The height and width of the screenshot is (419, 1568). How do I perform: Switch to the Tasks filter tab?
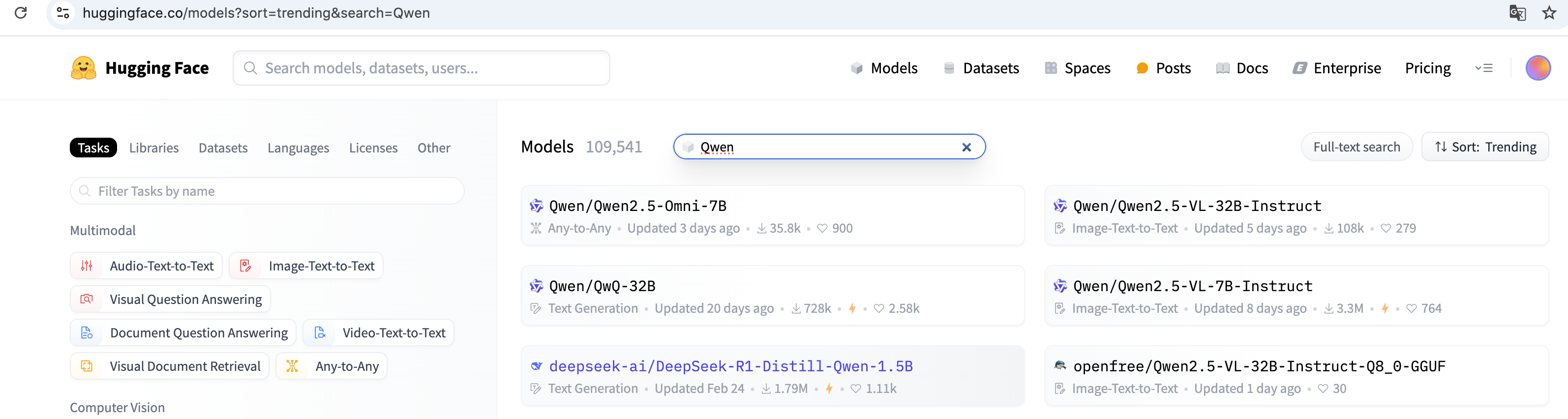(93, 148)
